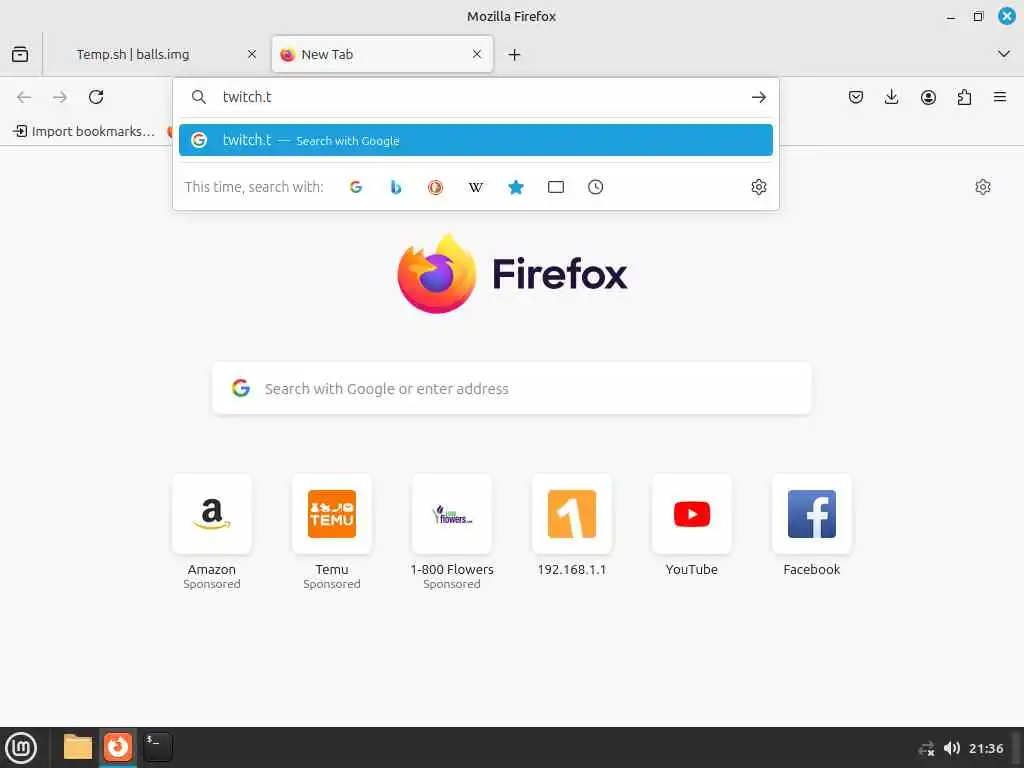Search this time with DuckDuckGo

pyautogui.click(x=436, y=187)
